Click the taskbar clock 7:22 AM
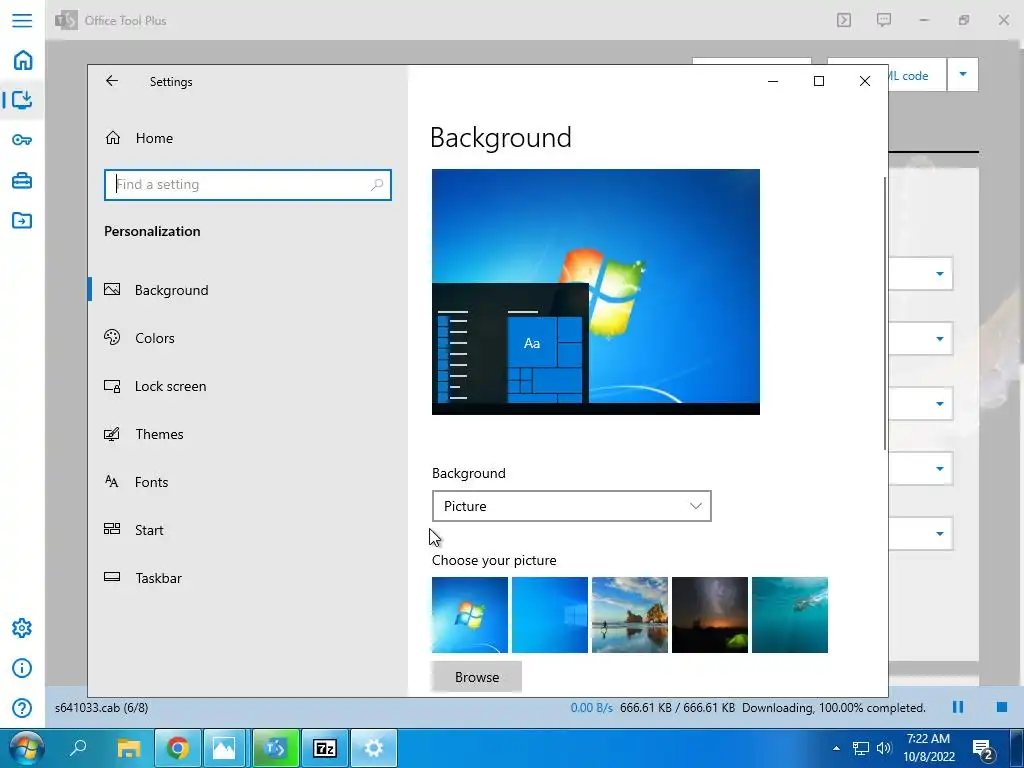1024x768 pixels. 928,748
